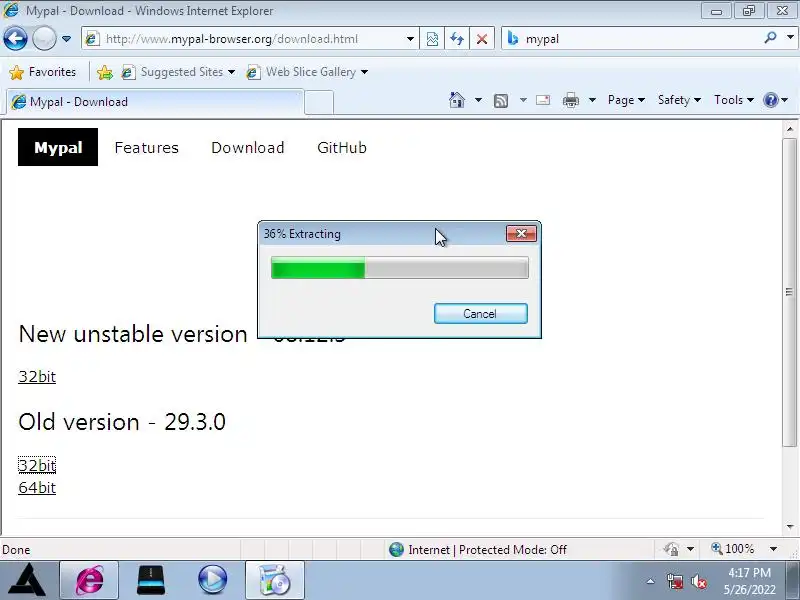
Task: Open the Tools menu
Action: coord(734,100)
